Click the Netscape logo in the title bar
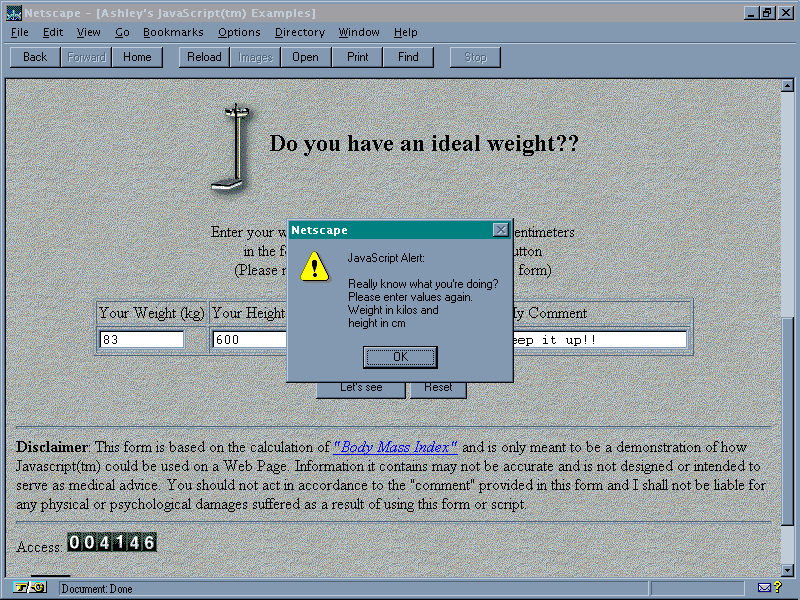Viewport: 800px width, 600px height. [13, 13]
